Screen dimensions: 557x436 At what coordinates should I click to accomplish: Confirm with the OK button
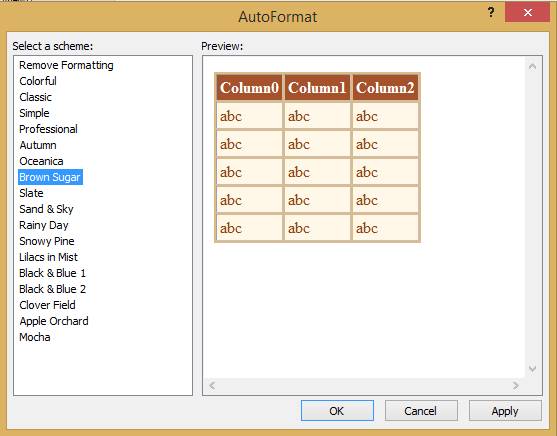point(337,411)
